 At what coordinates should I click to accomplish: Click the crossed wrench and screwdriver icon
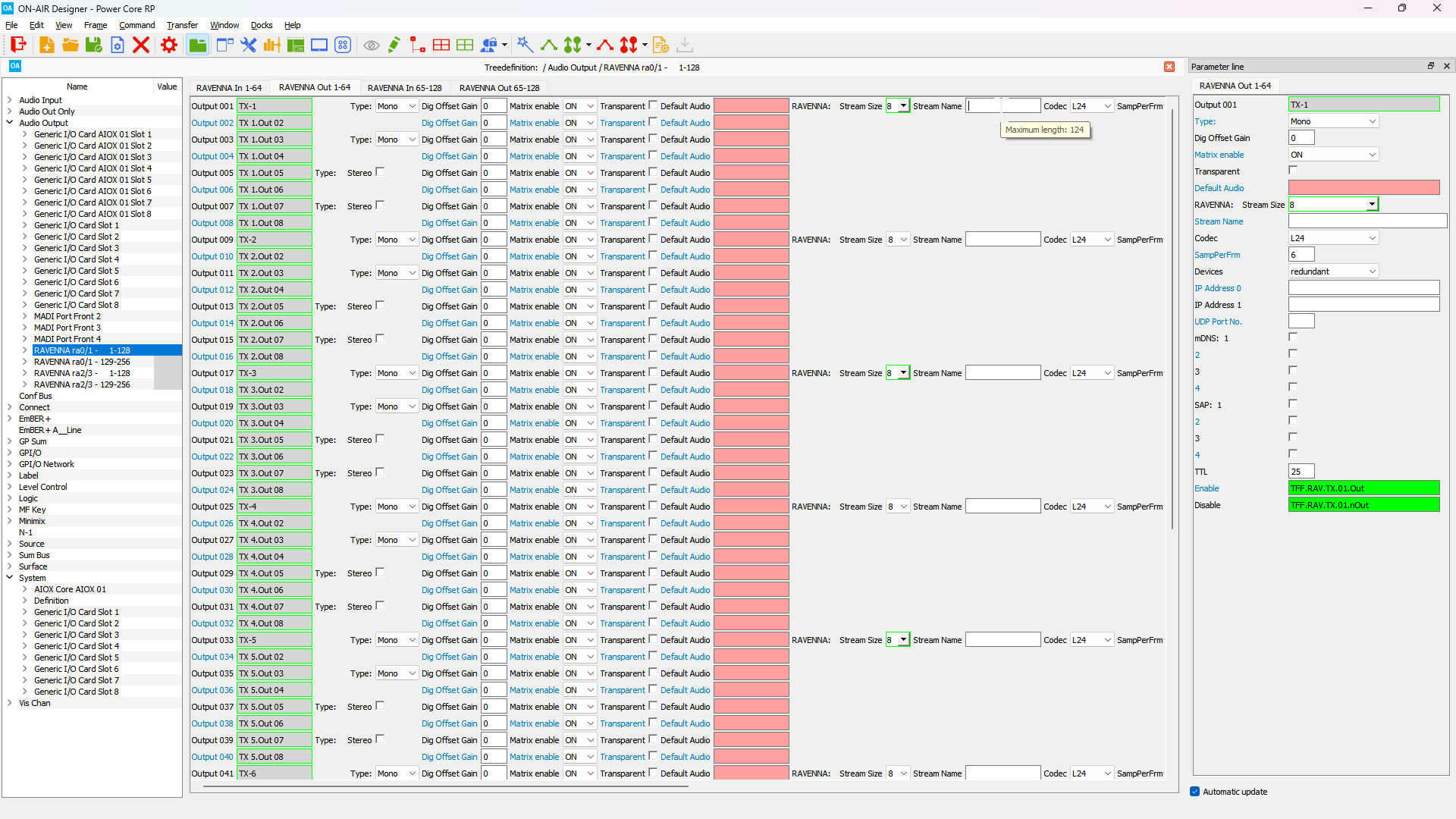click(248, 45)
